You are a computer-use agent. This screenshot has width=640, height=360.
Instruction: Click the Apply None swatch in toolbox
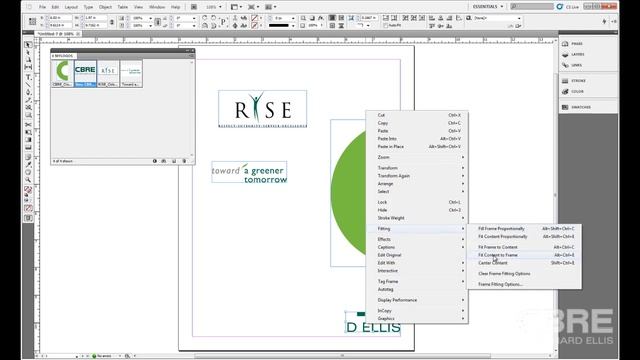[x=28, y=209]
